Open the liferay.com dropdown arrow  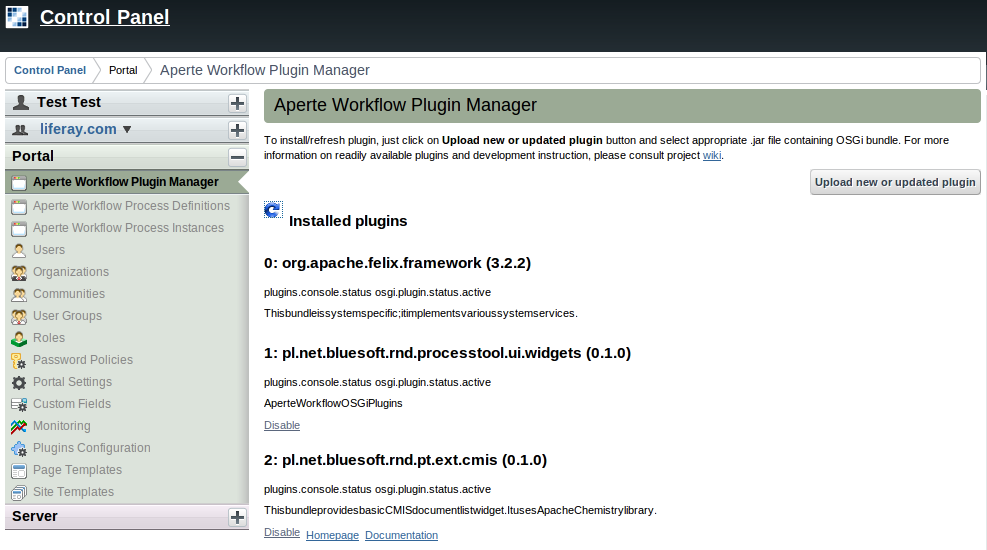(127, 130)
